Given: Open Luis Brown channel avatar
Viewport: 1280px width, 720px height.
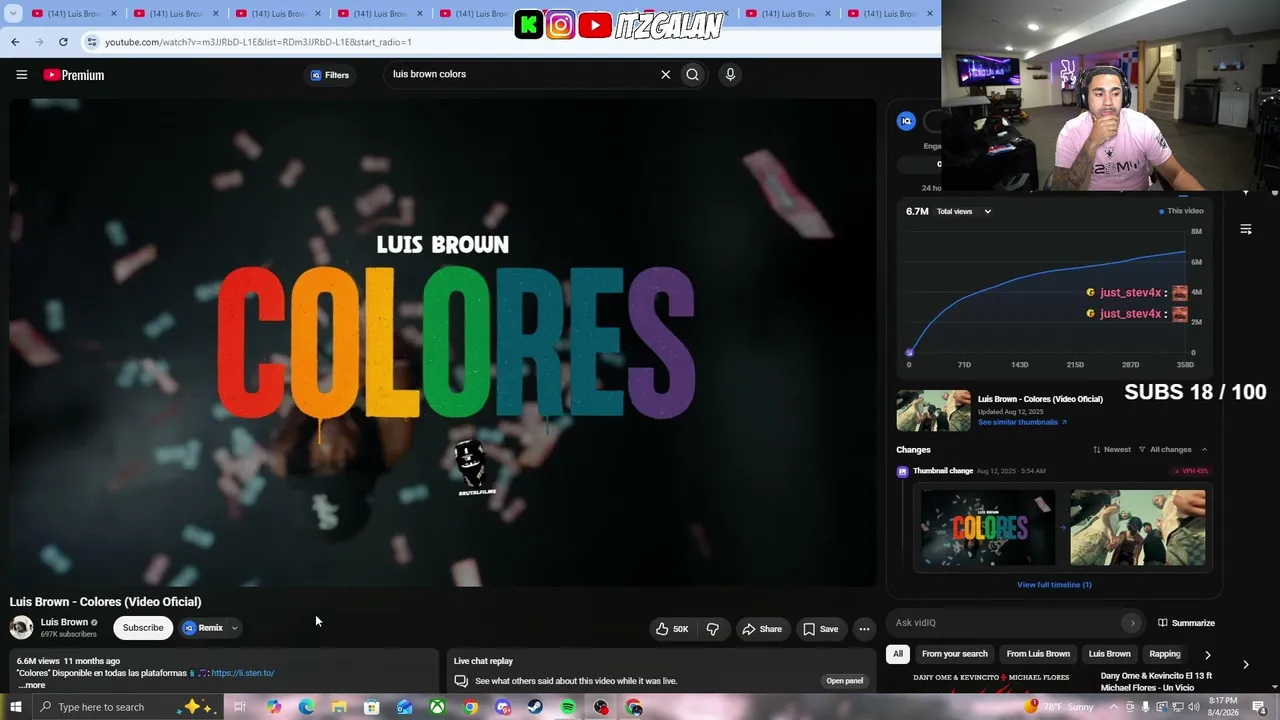Looking at the screenshot, I should click(x=21, y=628).
